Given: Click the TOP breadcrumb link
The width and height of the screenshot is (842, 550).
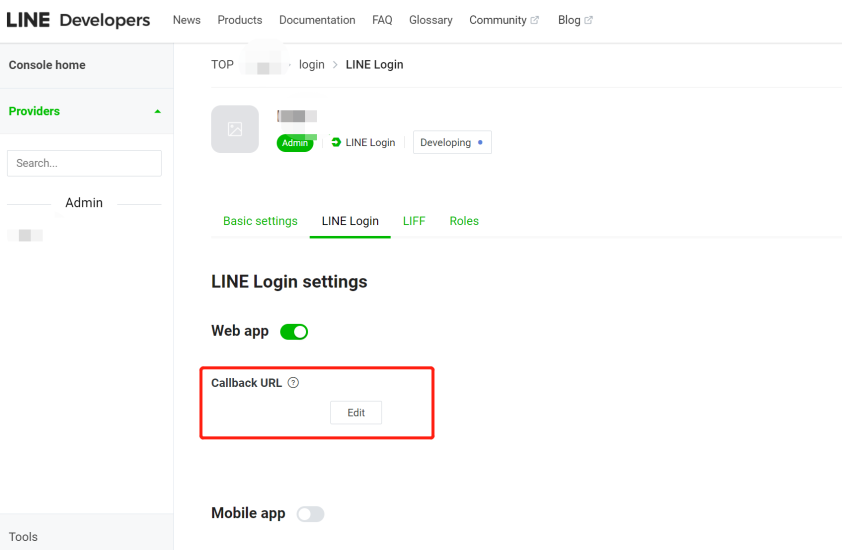Looking at the screenshot, I should point(222,64).
